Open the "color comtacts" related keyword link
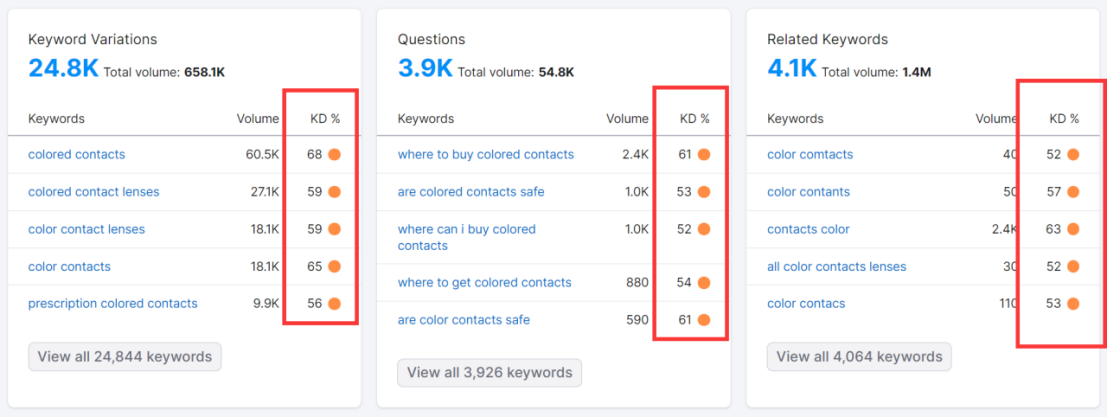Image resolution: width=1108 pixels, height=418 pixels. tap(810, 155)
